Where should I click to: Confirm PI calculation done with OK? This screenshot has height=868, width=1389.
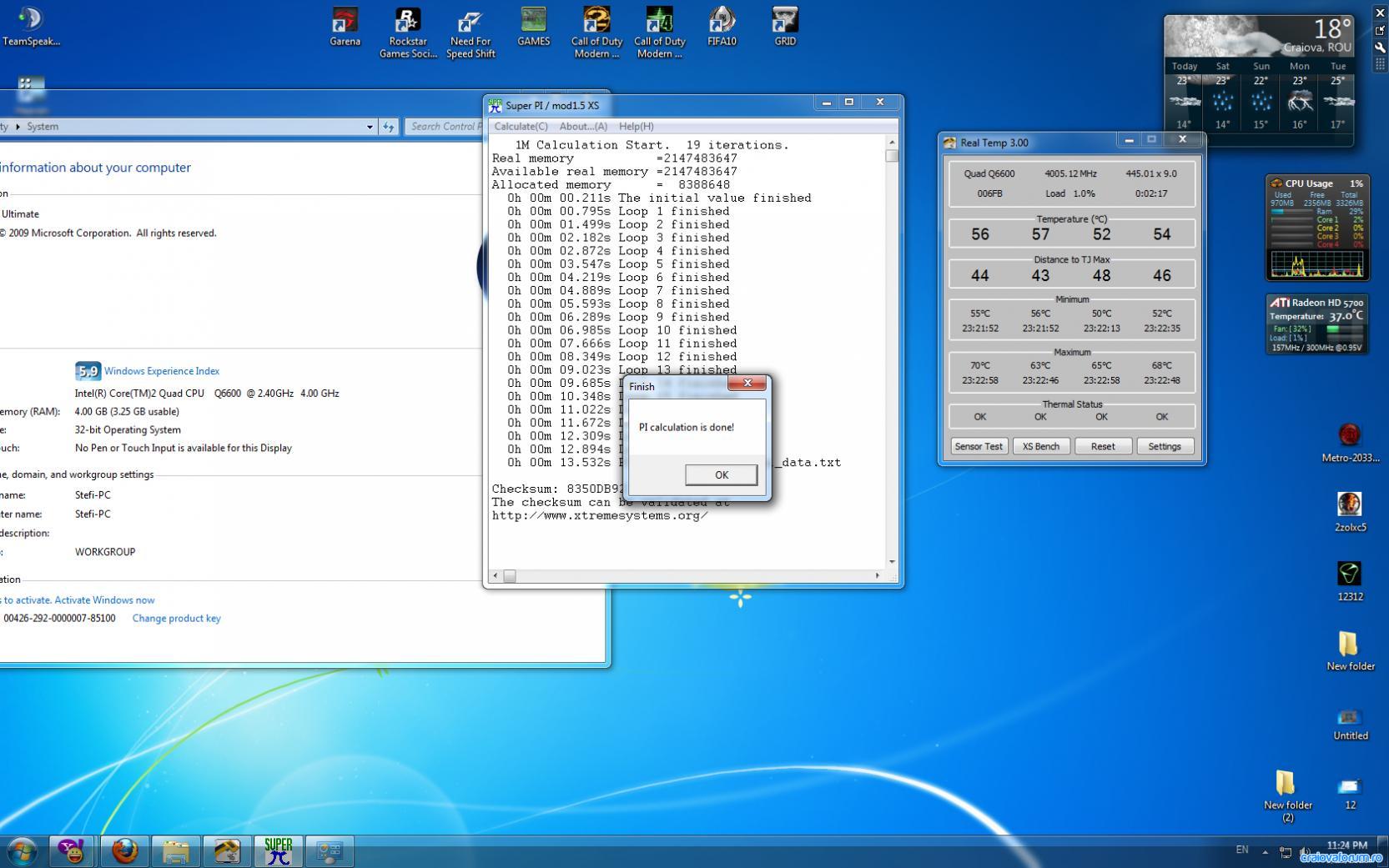tap(722, 474)
